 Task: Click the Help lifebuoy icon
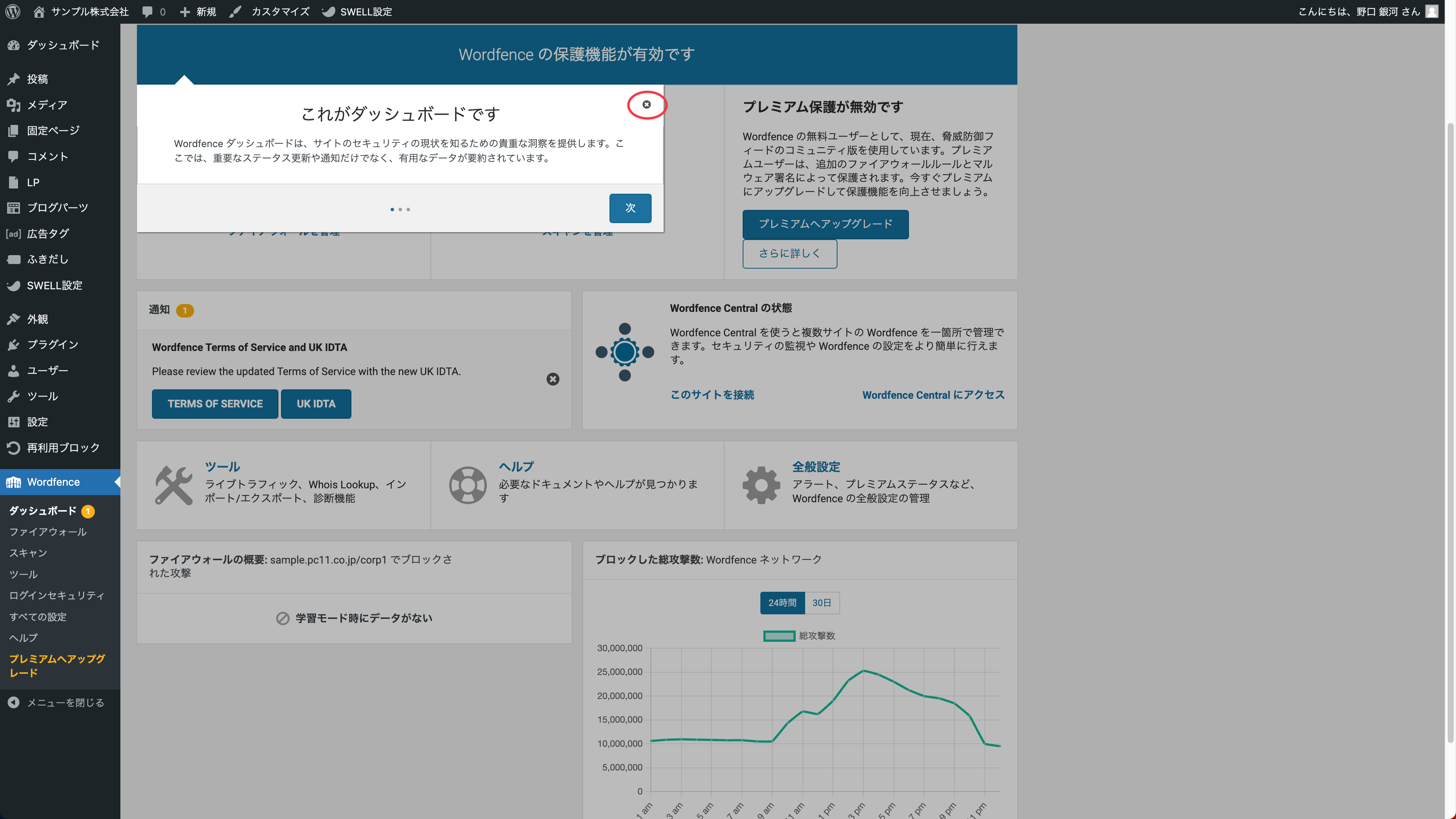467,485
